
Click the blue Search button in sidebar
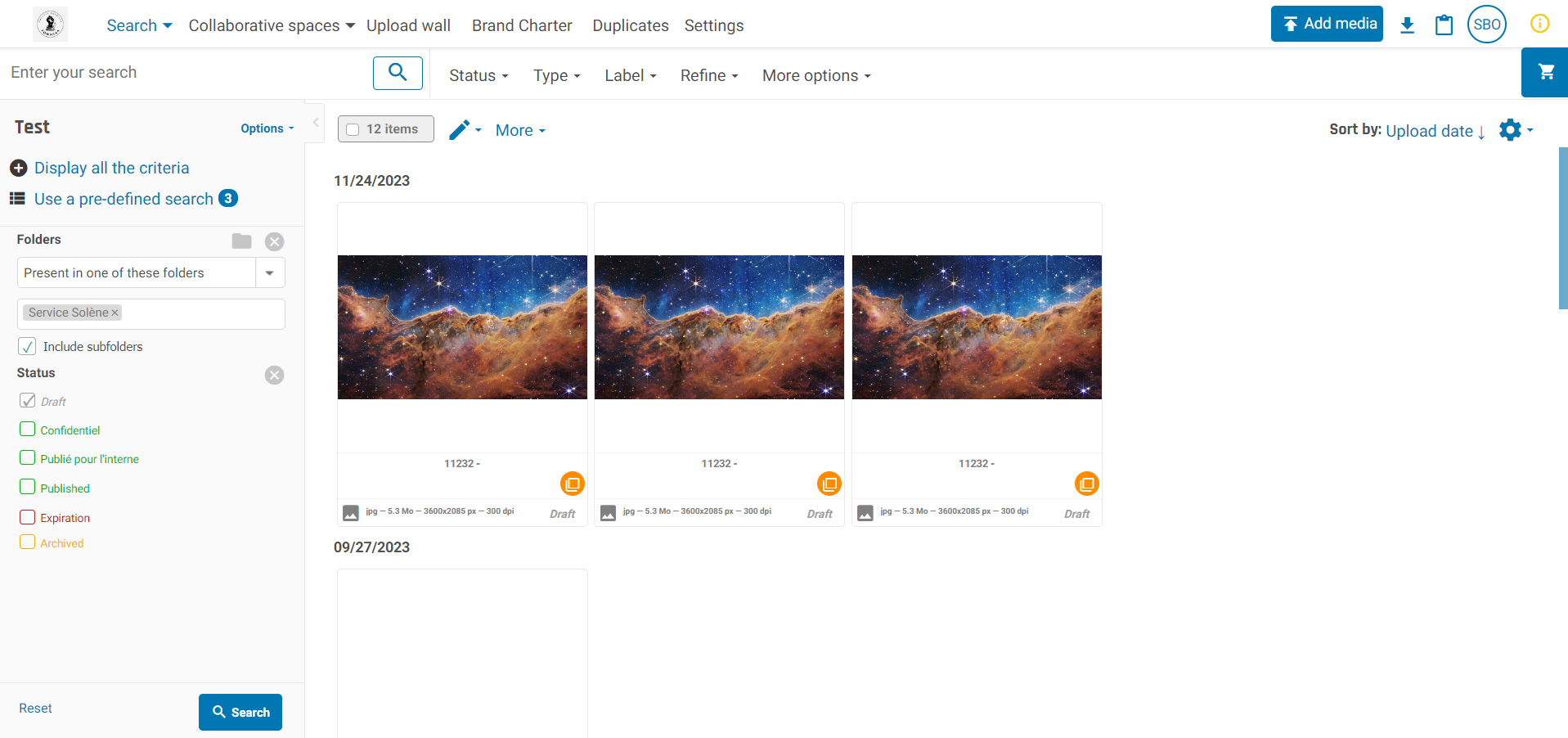coord(240,713)
